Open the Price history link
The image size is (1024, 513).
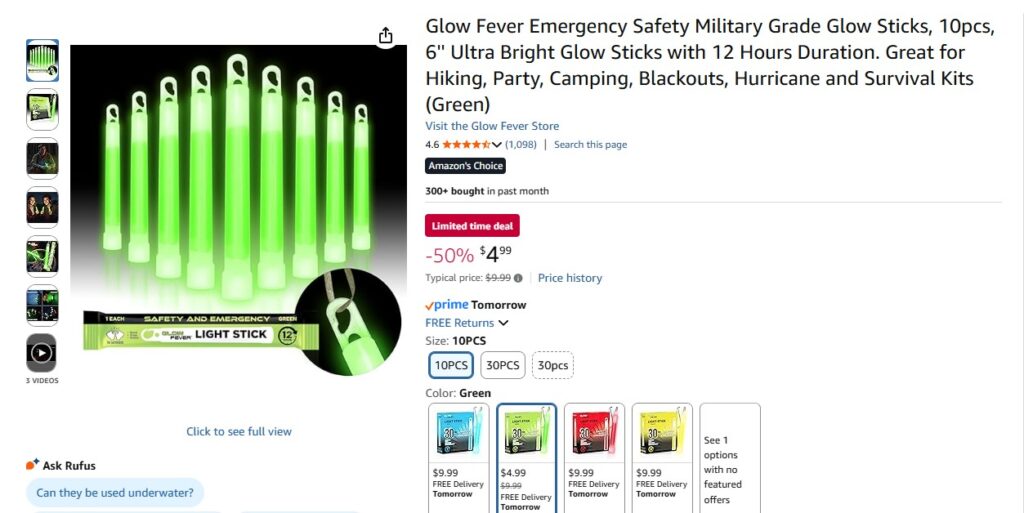click(x=570, y=278)
